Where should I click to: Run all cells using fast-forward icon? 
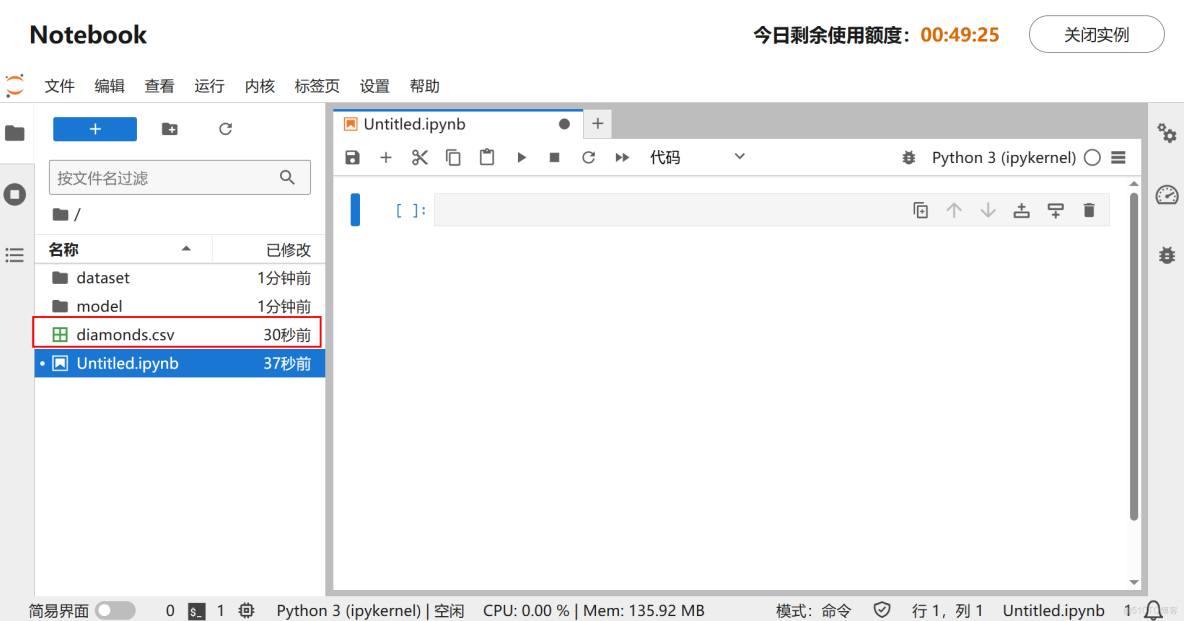point(622,157)
